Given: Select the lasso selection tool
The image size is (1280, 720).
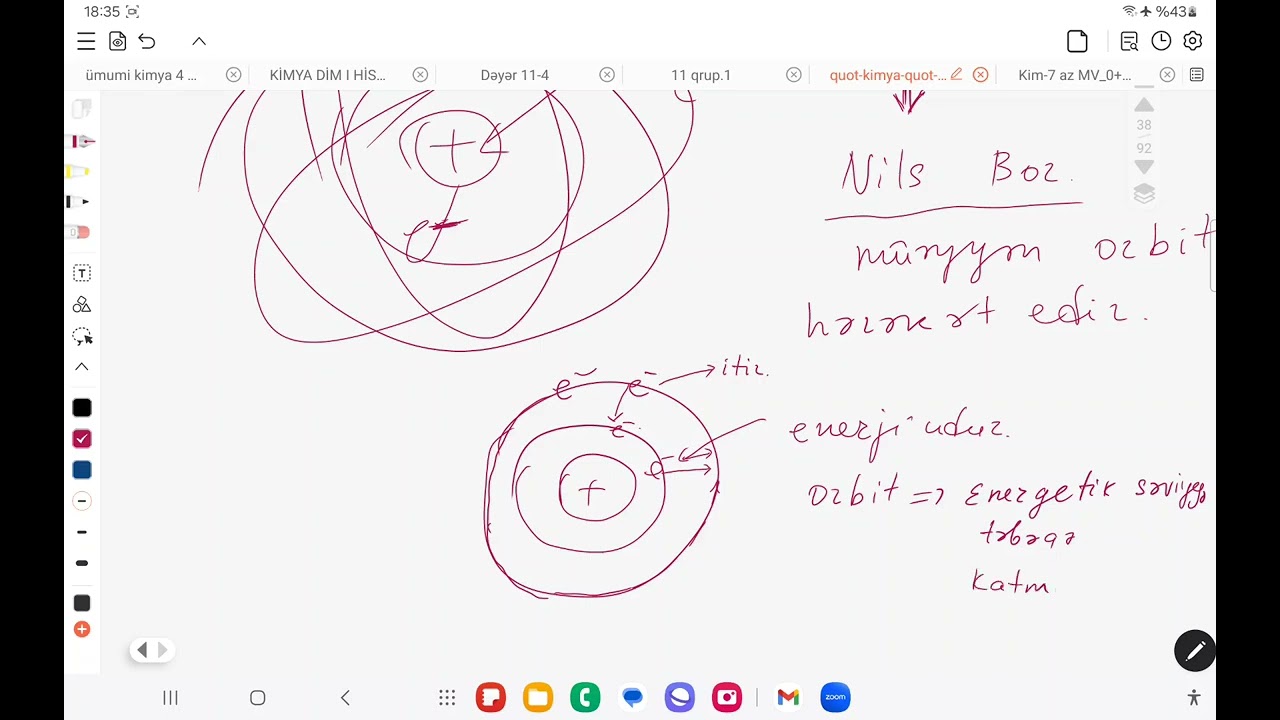Looking at the screenshot, I should (x=82, y=337).
